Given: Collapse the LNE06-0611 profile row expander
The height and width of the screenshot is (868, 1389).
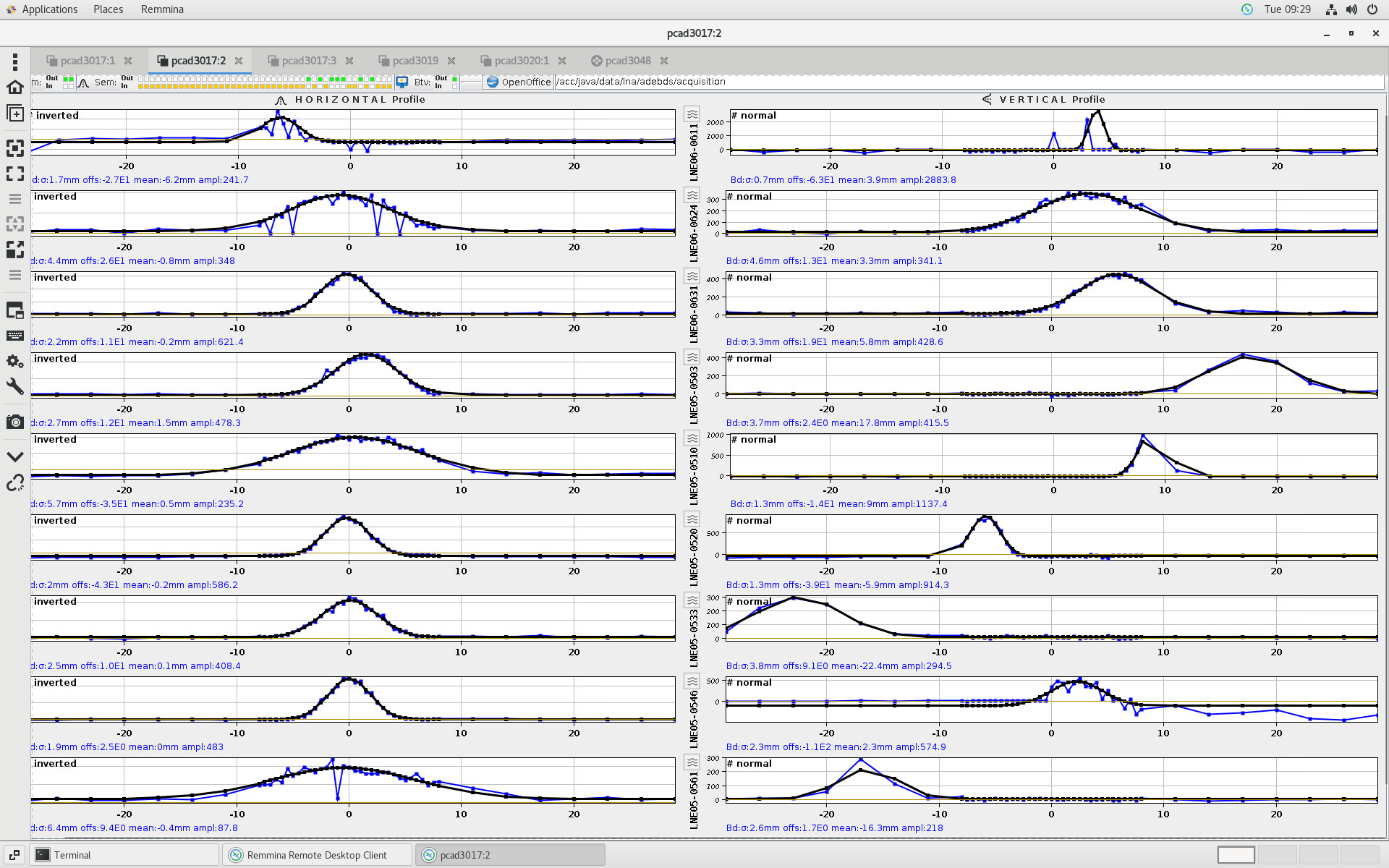Looking at the screenshot, I should click(x=692, y=114).
